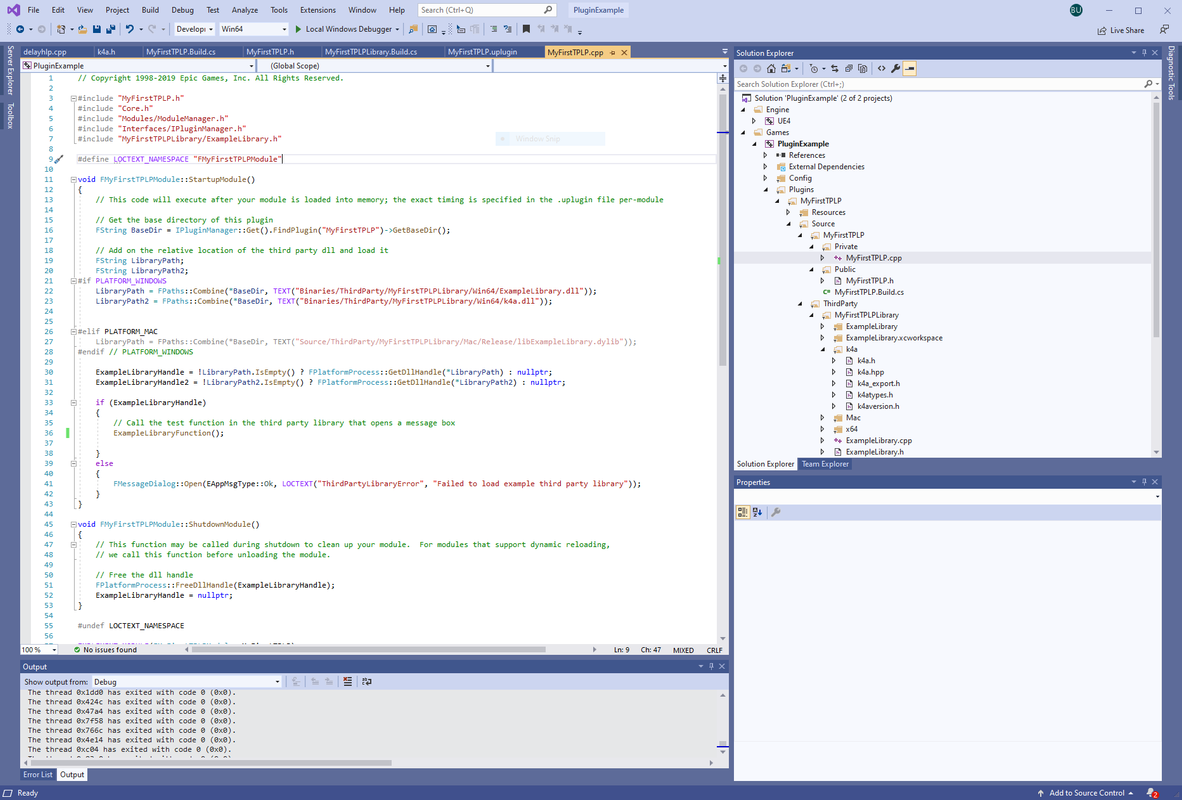Expand the UE4 project node
1182x800 pixels.
[x=754, y=121]
